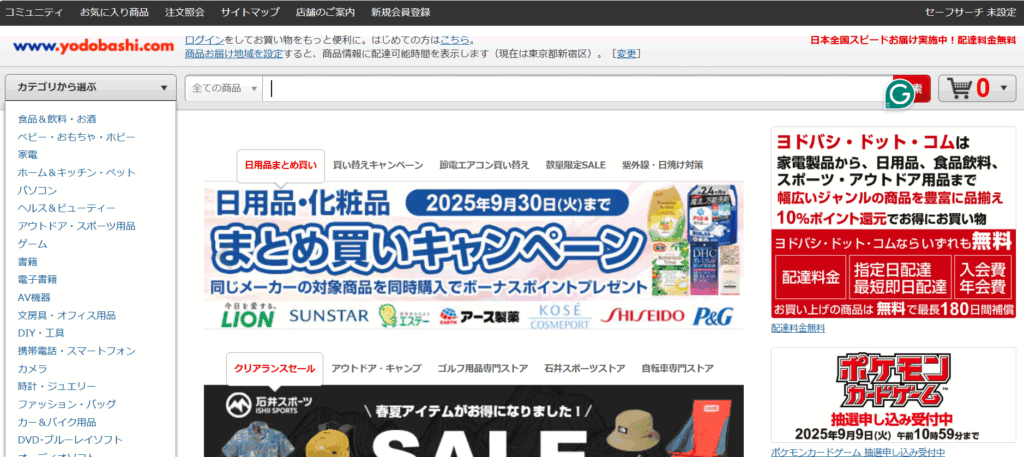Open the ポケモンカードゲーム lottery banner
This screenshot has height=457, width=1024.
click(x=893, y=395)
